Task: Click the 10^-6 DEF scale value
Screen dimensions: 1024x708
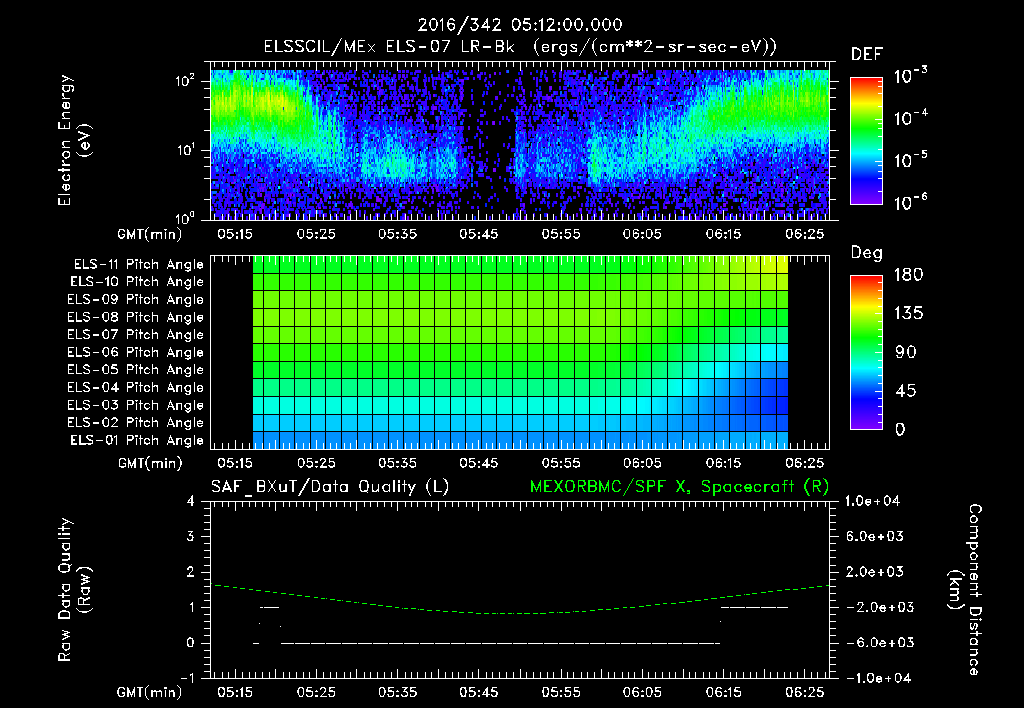Action: 911,202
